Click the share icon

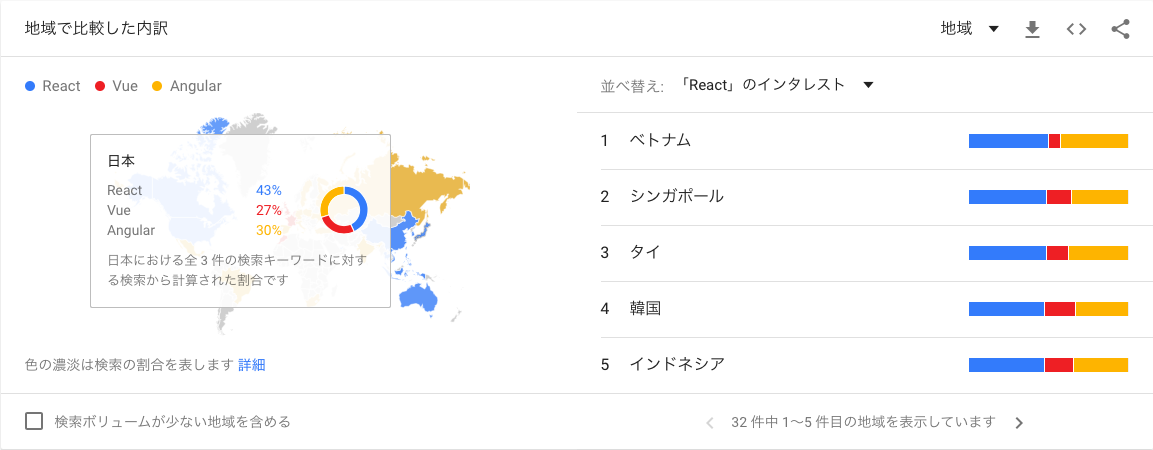(x=1120, y=29)
